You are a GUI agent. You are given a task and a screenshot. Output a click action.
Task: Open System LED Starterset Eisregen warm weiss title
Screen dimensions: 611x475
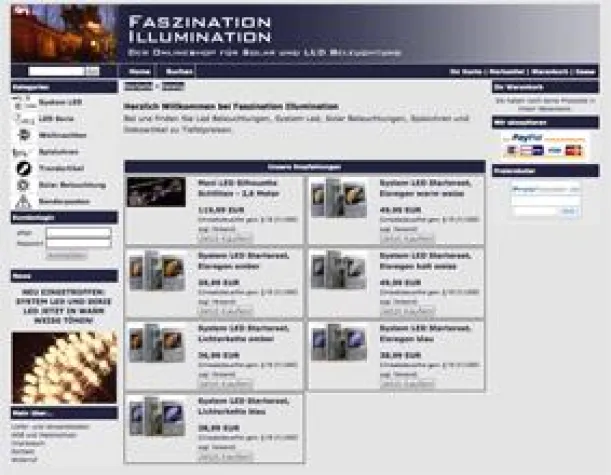426,188
